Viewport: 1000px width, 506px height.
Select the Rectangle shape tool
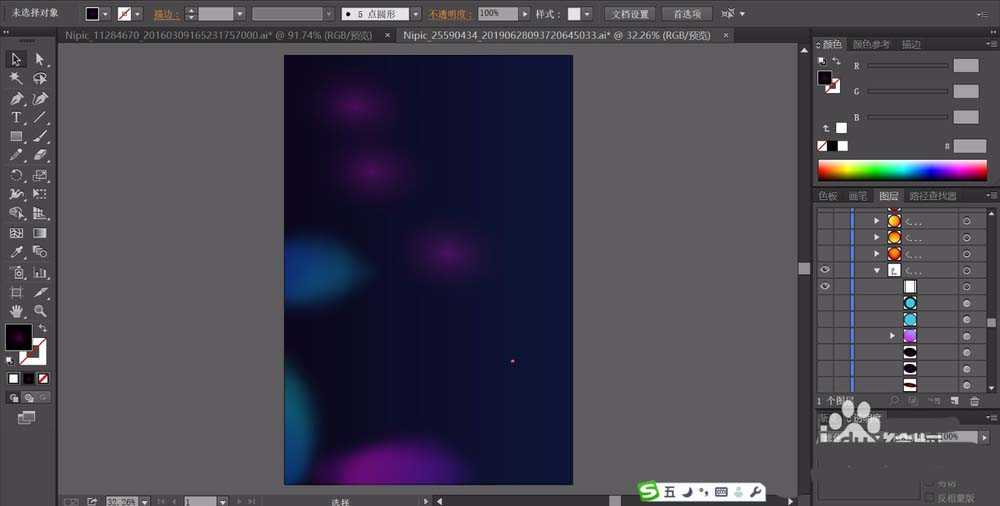point(16,136)
